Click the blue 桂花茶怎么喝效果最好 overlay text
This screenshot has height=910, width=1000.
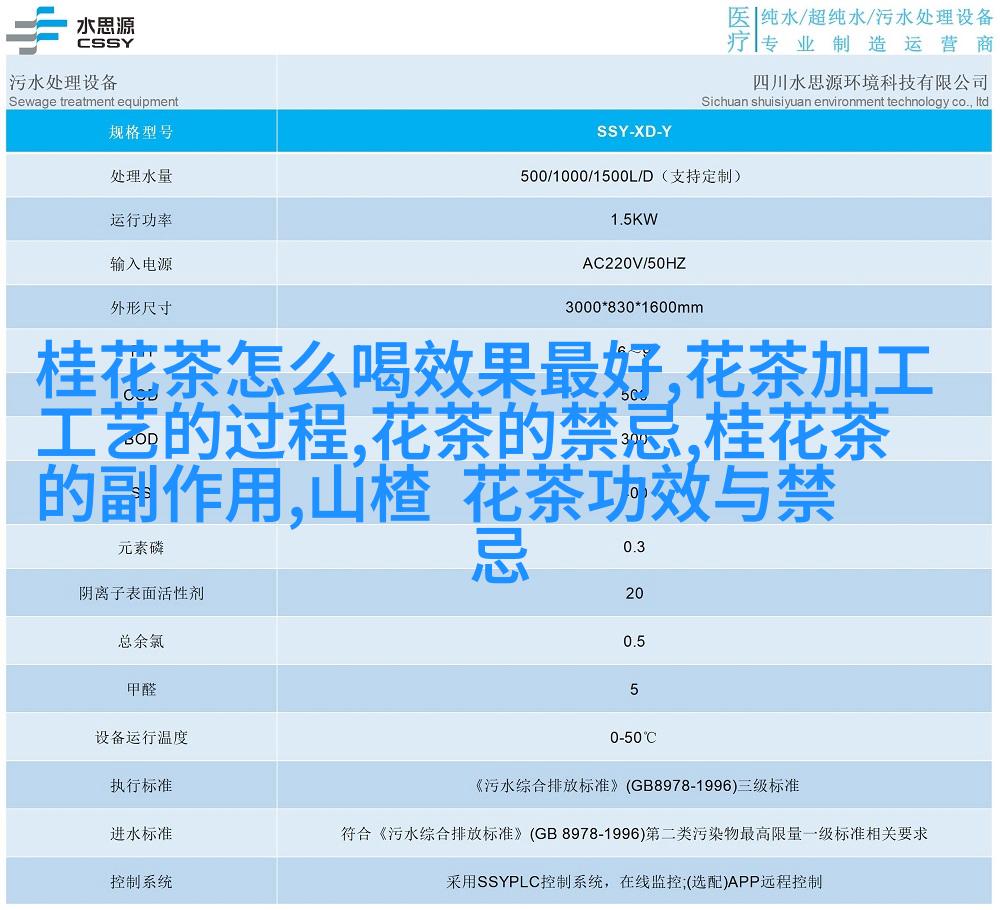tap(350, 368)
